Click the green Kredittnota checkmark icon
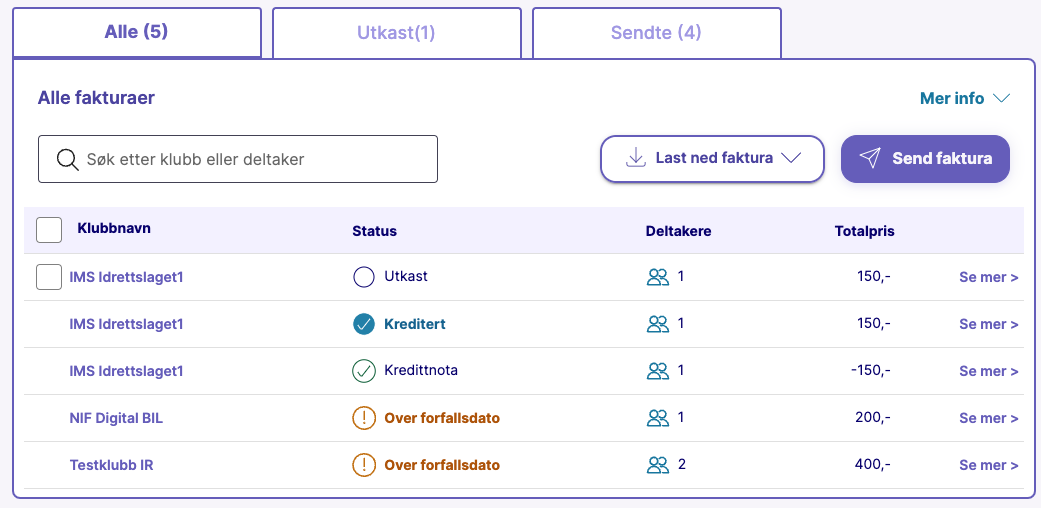This screenshot has width=1041, height=508. tap(364, 371)
